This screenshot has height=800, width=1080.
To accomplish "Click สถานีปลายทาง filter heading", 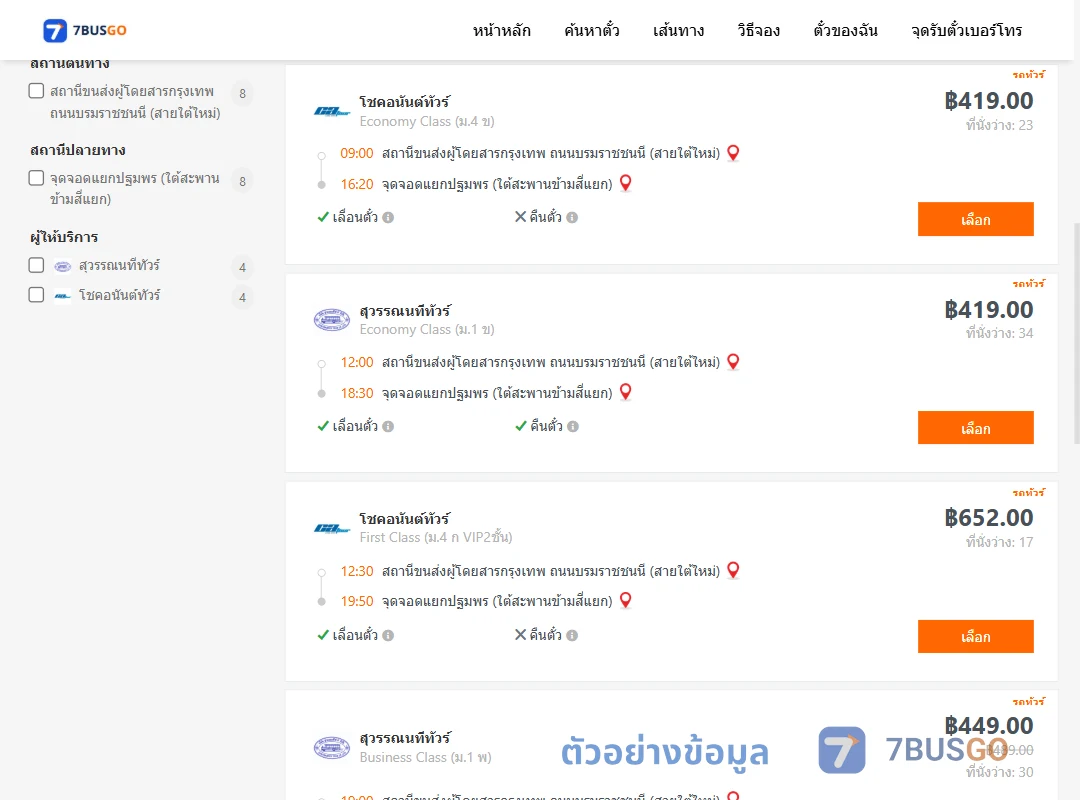I will click(x=78, y=150).
